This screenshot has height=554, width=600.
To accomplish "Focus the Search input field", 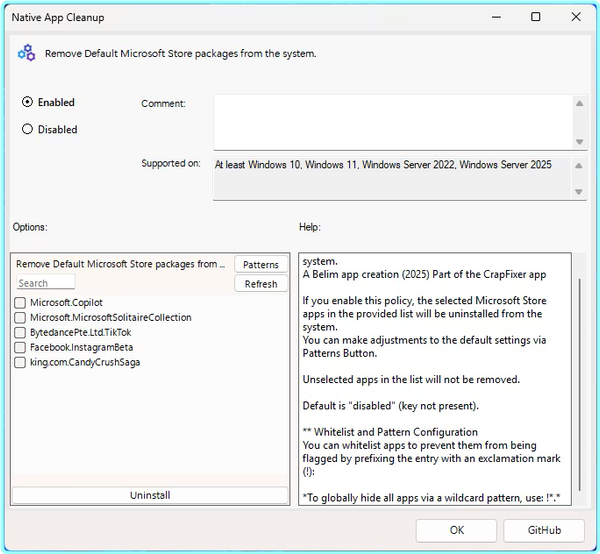I will [46, 282].
